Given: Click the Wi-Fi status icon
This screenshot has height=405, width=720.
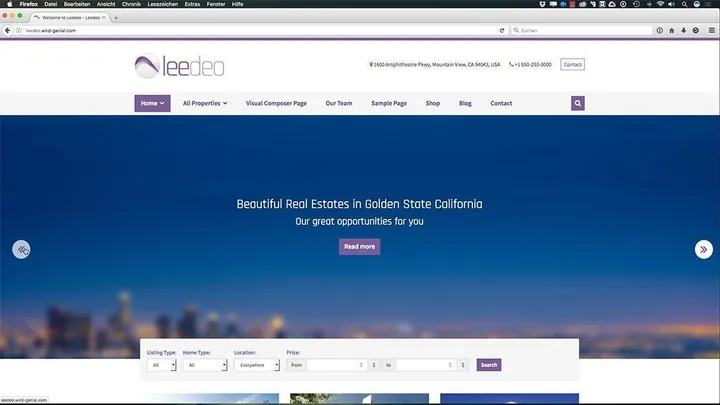Looking at the screenshot, I should tap(660, 4).
